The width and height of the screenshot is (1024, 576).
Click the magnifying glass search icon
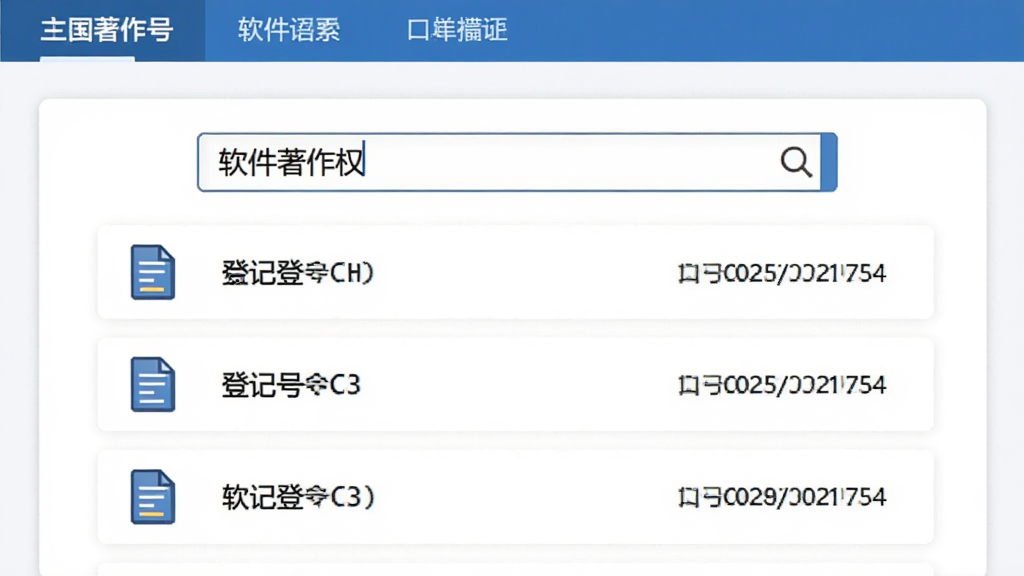(x=796, y=162)
